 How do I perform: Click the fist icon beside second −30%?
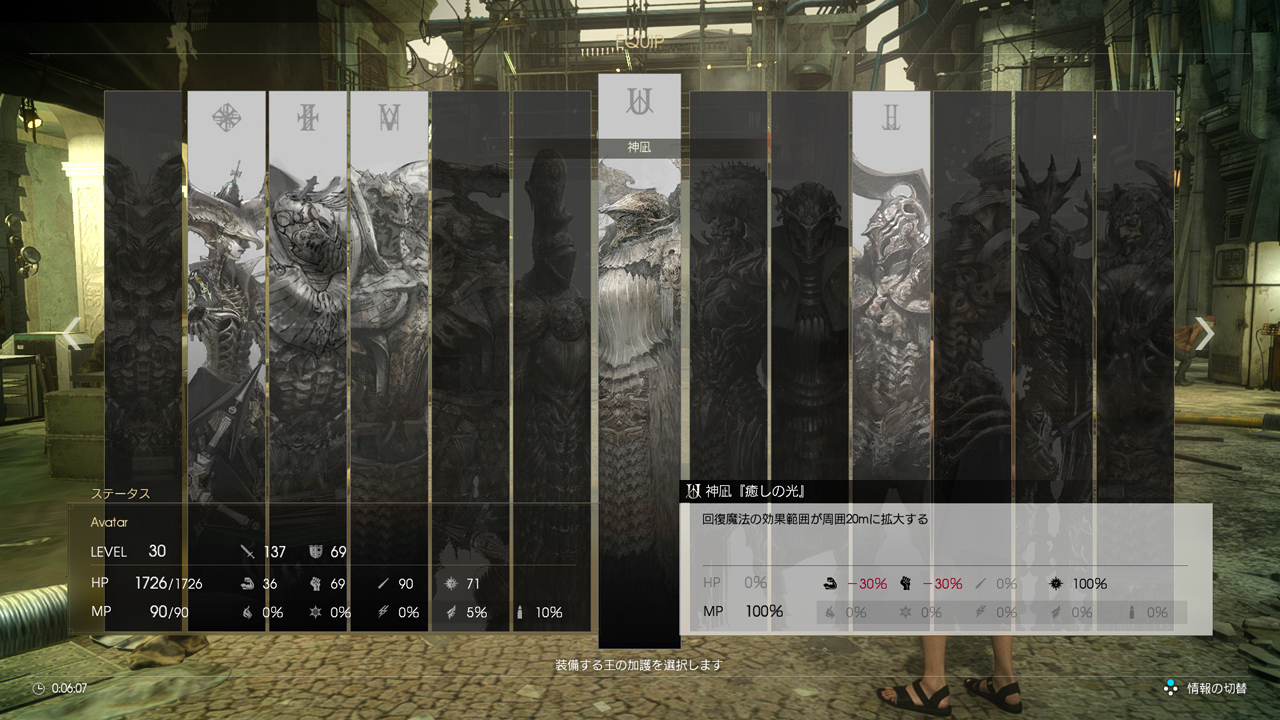point(906,583)
